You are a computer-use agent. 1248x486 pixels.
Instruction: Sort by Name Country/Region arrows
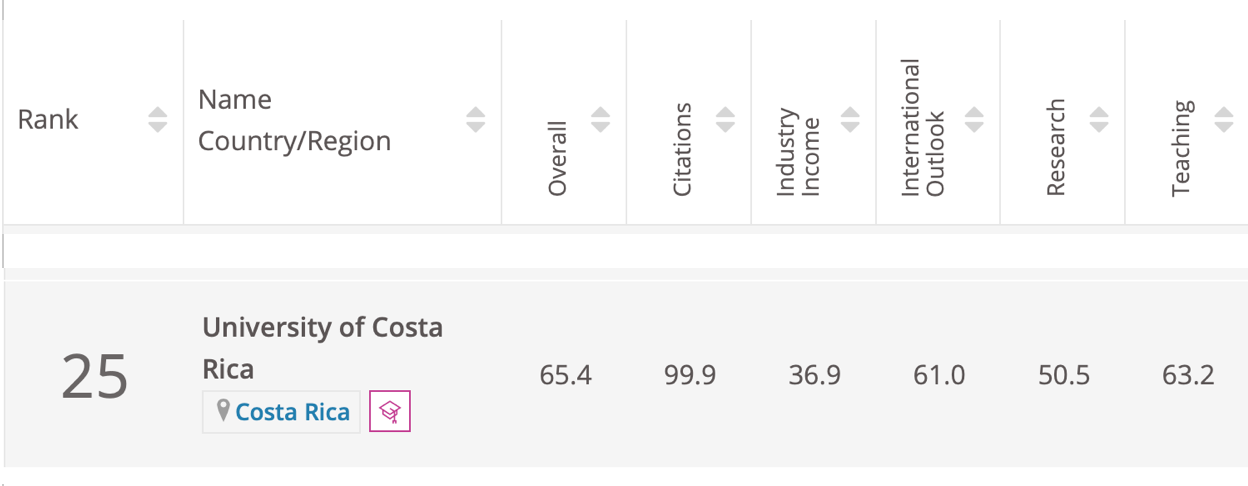tap(476, 120)
